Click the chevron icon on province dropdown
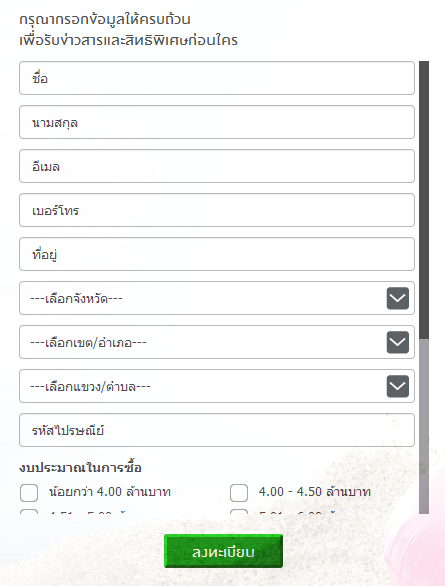445x586 pixels. click(x=398, y=298)
